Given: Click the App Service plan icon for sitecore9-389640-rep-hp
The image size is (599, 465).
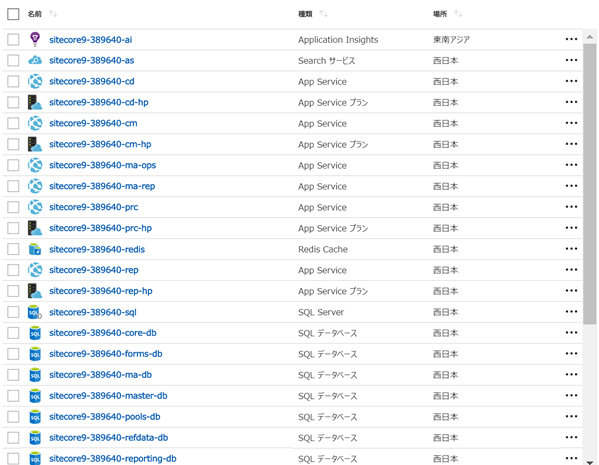Looking at the screenshot, I should coord(35,291).
